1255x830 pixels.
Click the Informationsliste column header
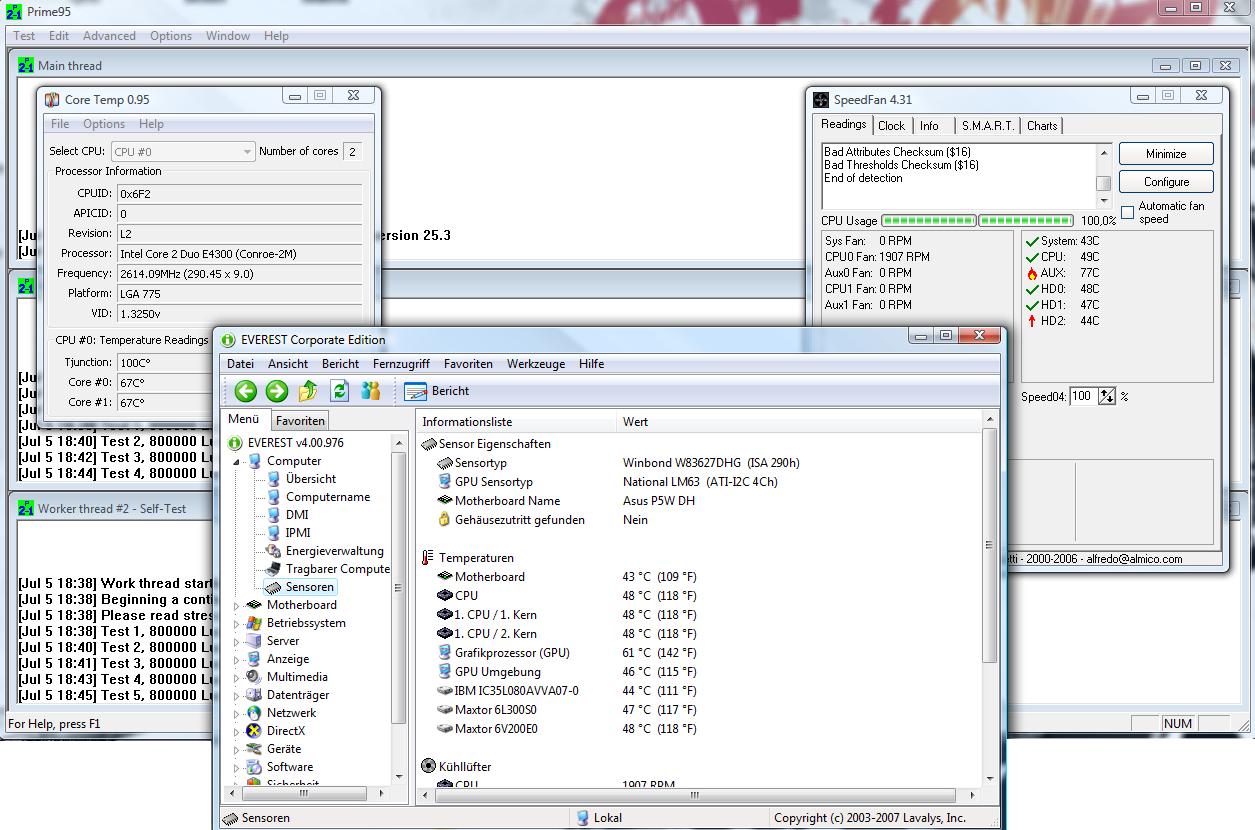coord(516,422)
